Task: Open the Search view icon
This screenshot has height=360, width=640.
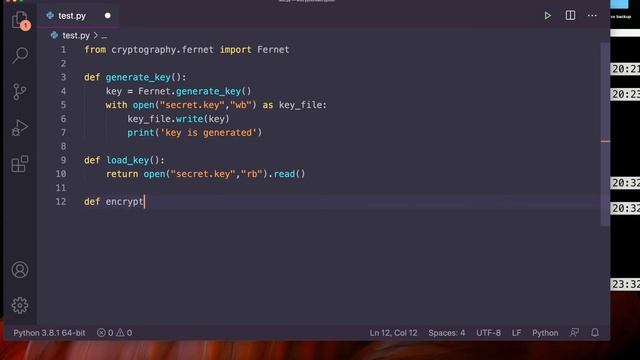Action: coord(20,56)
